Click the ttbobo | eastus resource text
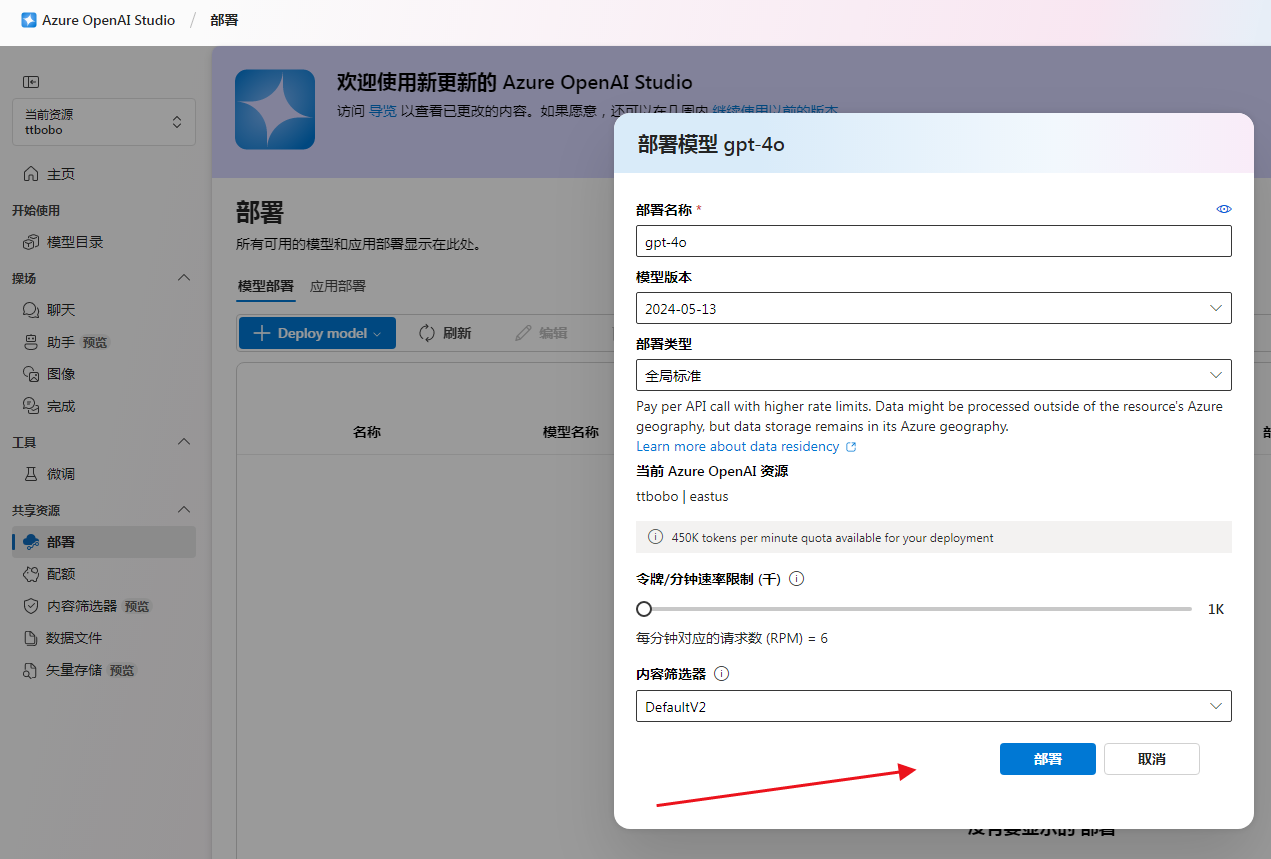Screen dimensions: 1271x859 pyautogui.click(x=683, y=496)
